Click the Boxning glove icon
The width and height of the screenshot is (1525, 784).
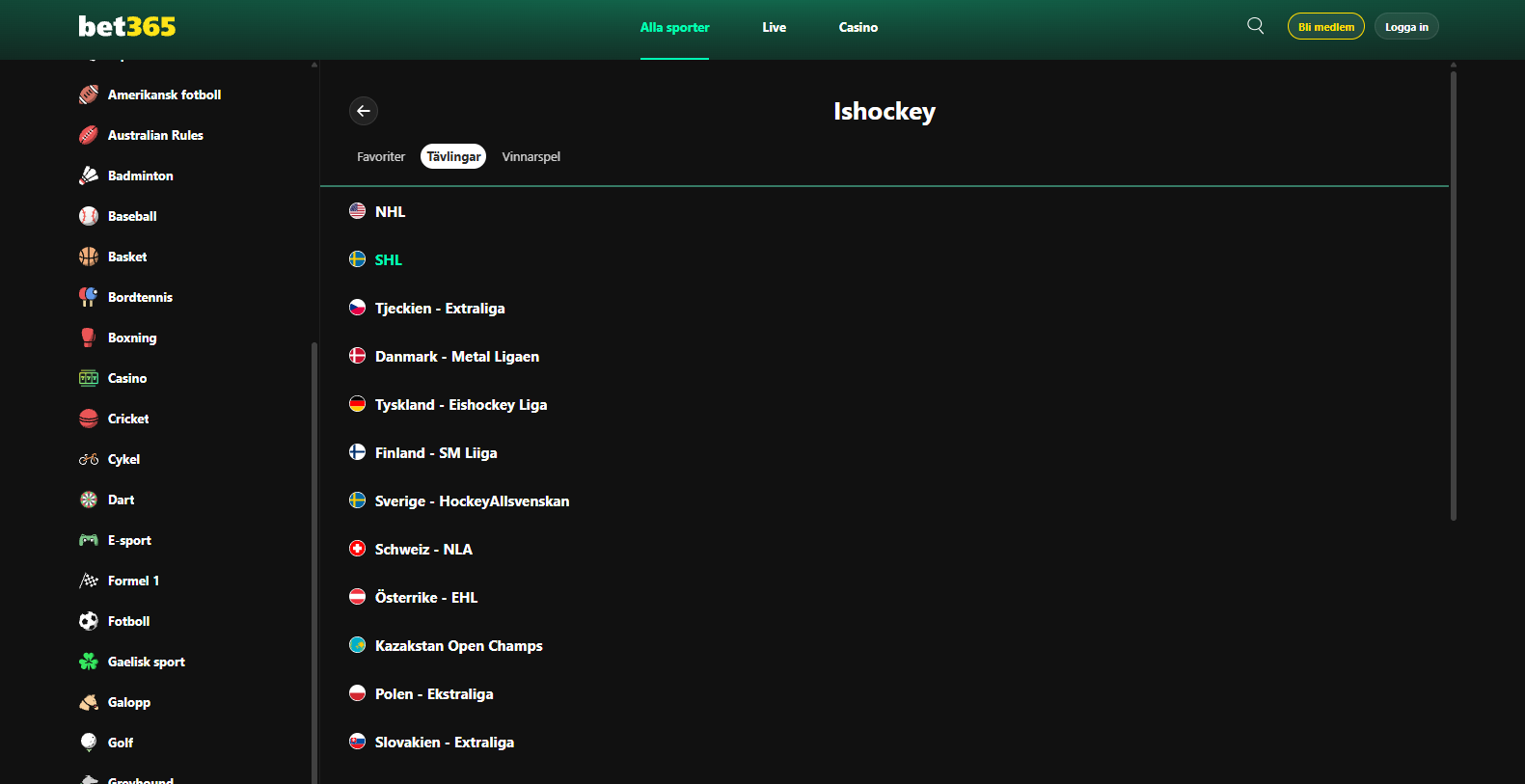[x=89, y=338]
